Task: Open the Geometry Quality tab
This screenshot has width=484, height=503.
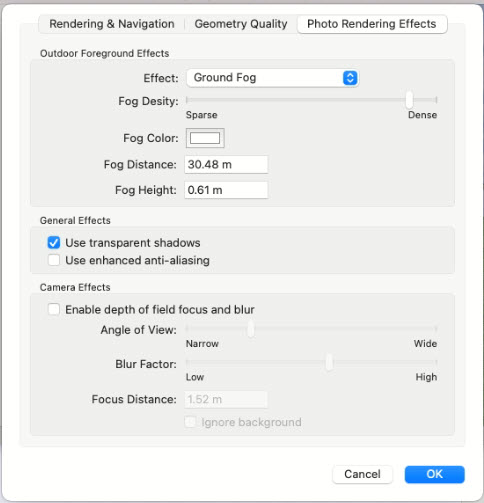Action: tap(241, 24)
